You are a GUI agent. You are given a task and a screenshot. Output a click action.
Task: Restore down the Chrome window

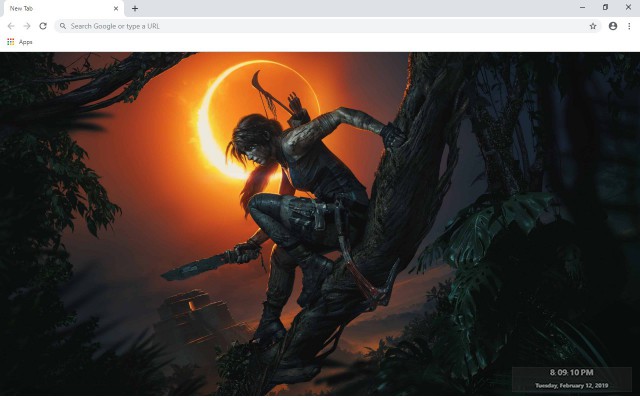(x=605, y=7)
